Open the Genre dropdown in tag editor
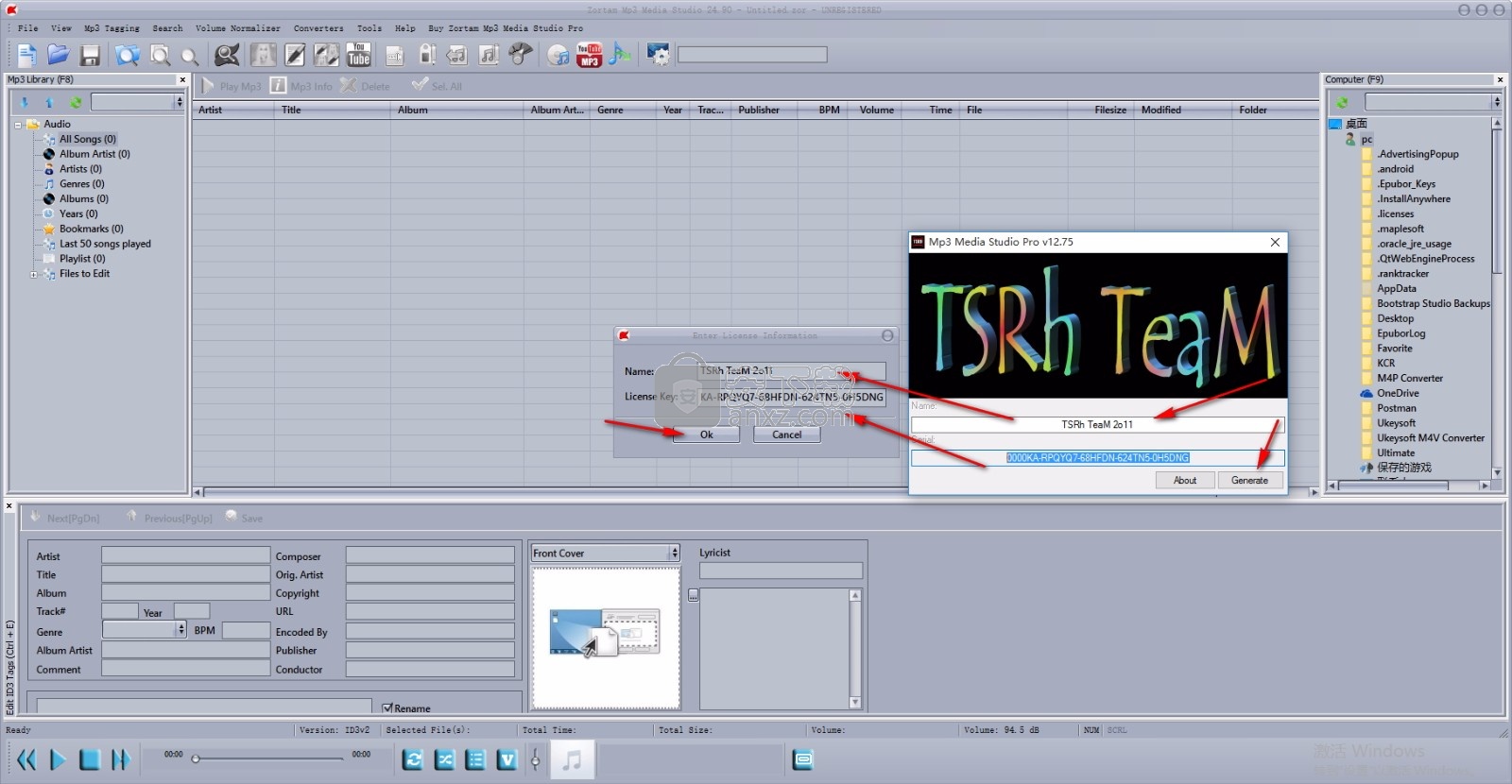The width and height of the screenshot is (1512, 784). coord(180,629)
